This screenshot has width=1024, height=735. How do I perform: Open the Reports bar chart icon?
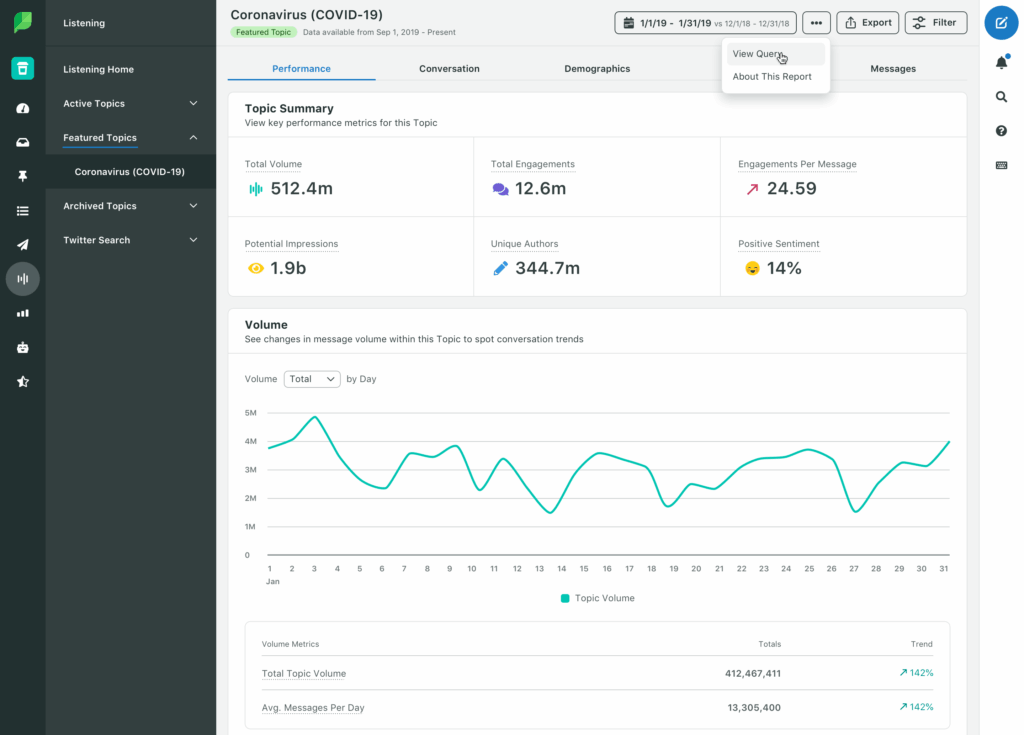click(x=22, y=312)
